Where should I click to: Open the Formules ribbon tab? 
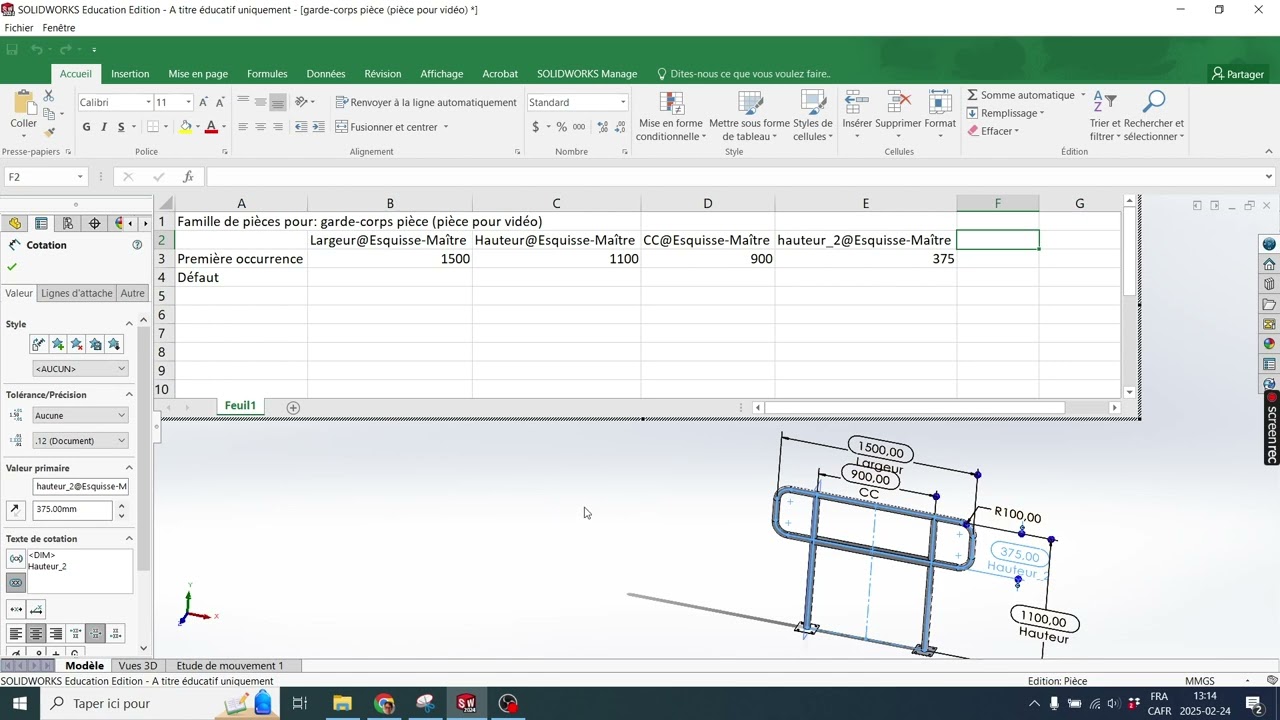pyautogui.click(x=267, y=74)
